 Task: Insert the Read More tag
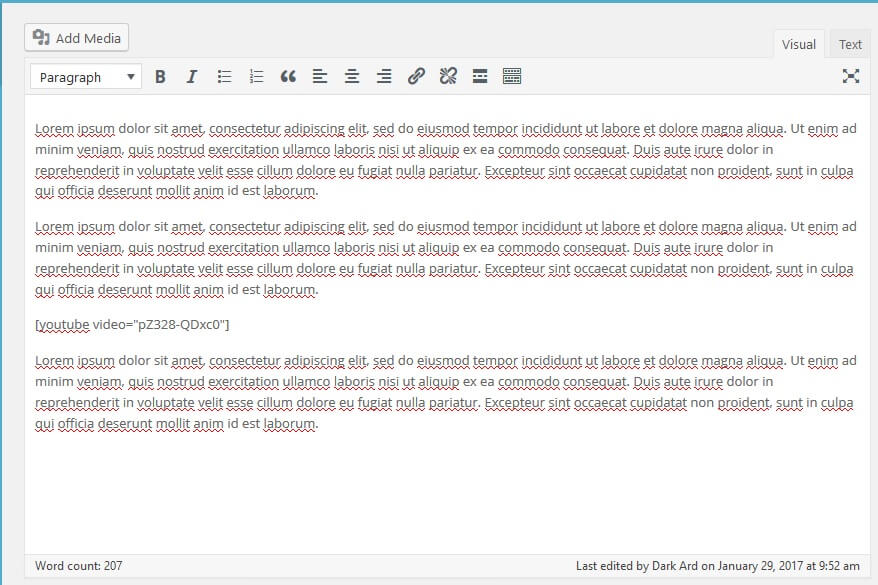click(480, 77)
